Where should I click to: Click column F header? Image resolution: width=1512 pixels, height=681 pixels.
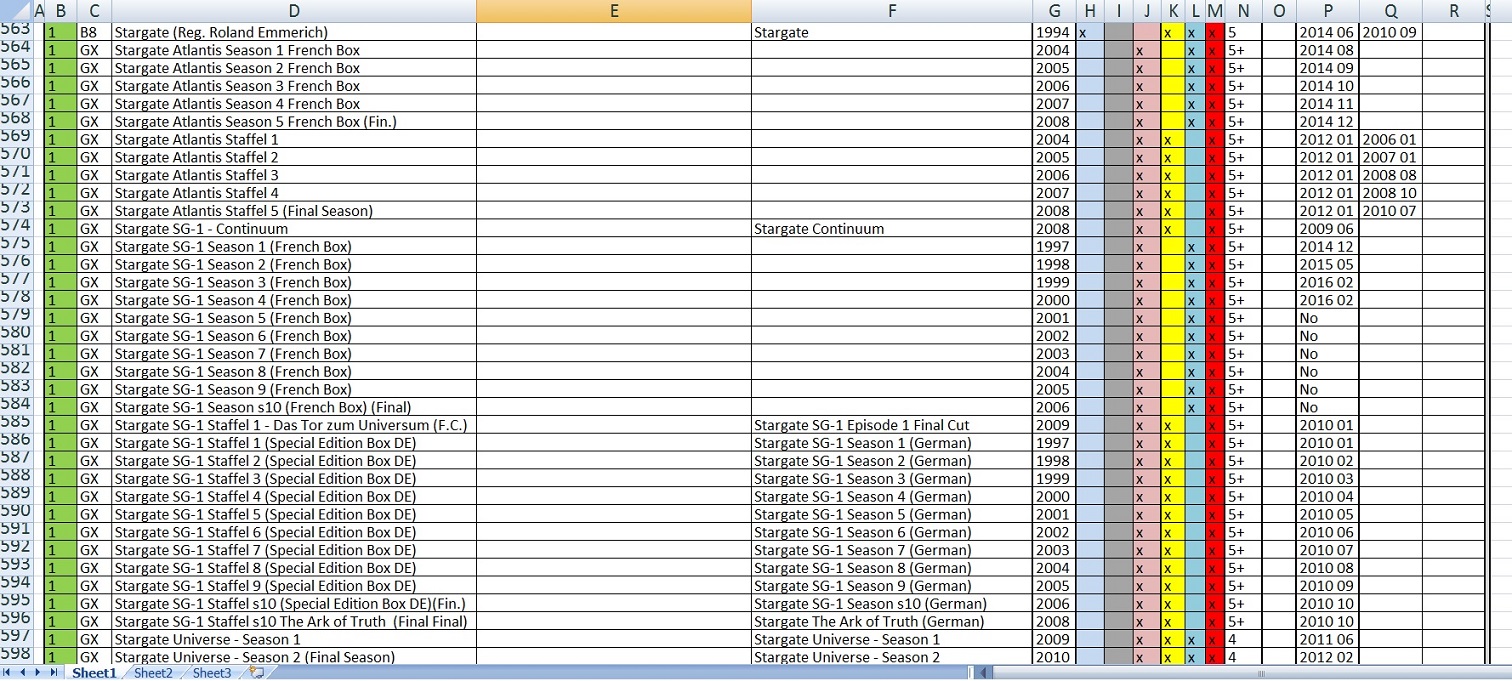[891, 11]
